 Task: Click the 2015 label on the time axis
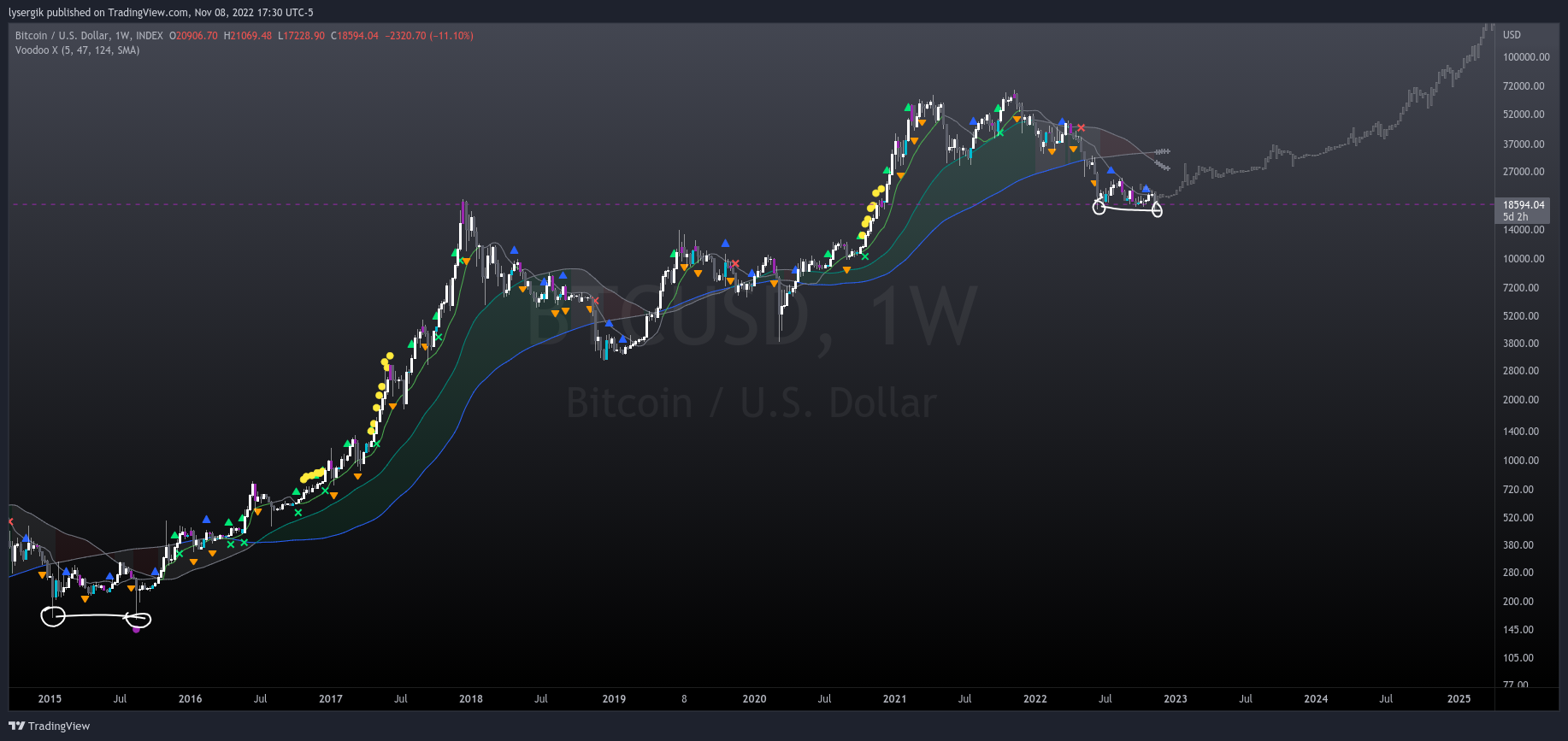(x=50, y=699)
